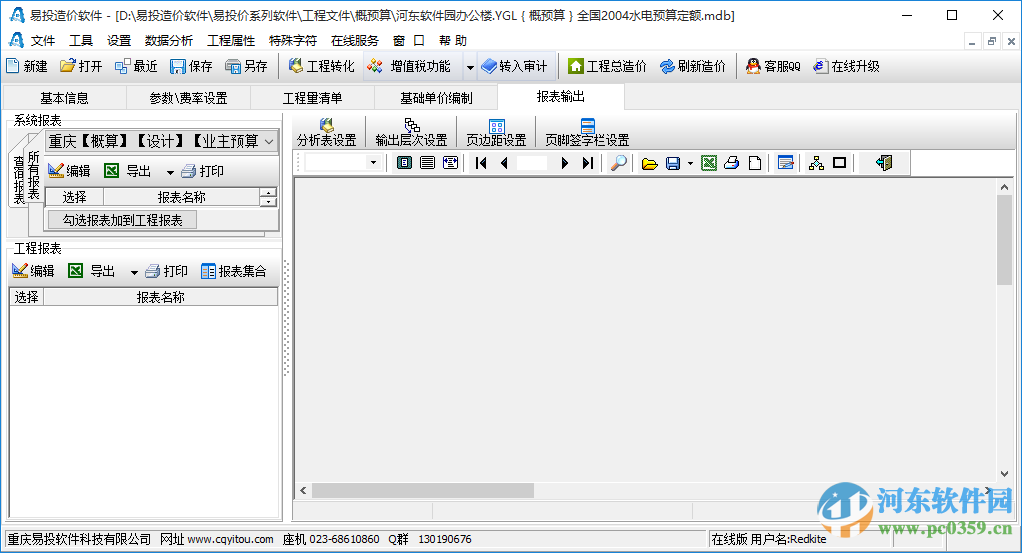The width and height of the screenshot is (1022, 553).
Task: Click 刷新造价 refresh button
Action: 693,66
